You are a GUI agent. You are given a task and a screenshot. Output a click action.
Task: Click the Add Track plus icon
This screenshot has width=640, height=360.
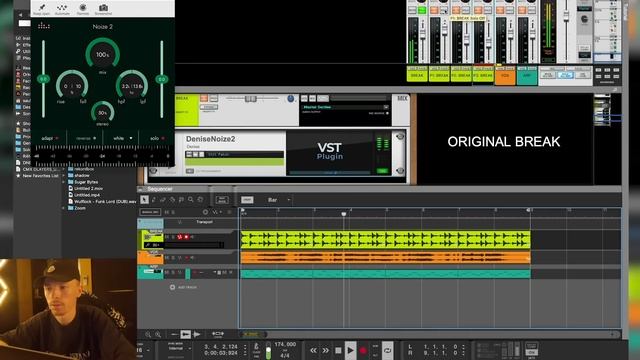(172, 287)
